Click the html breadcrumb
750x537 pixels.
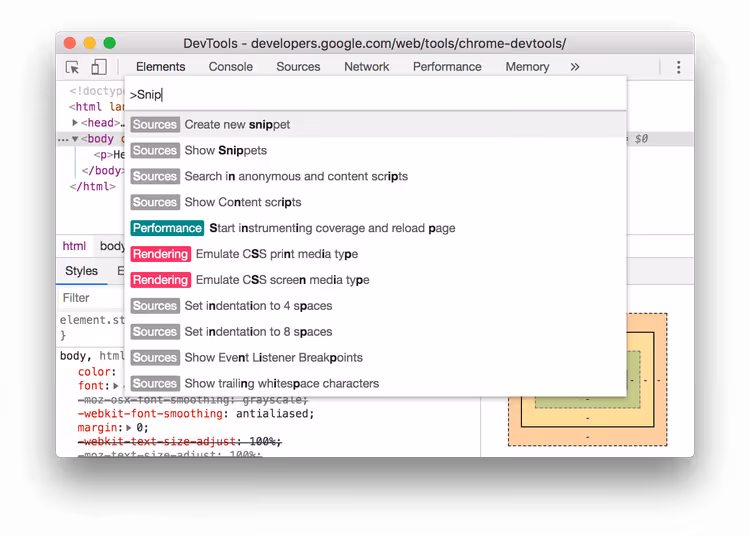click(x=74, y=246)
